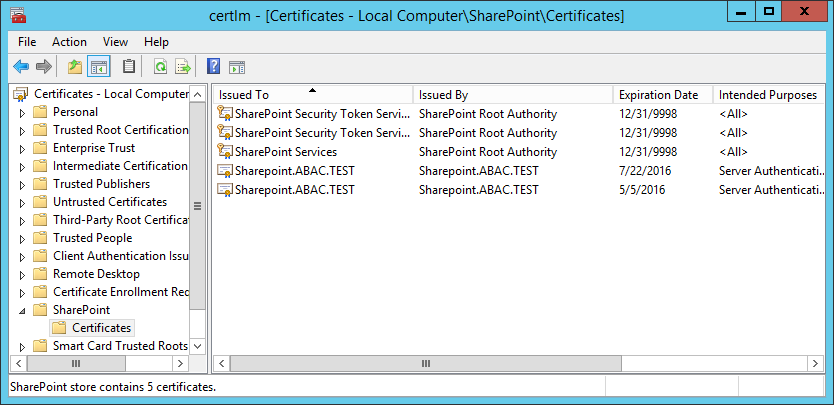This screenshot has height=405, width=834.
Task: Open the File menu
Action: [27, 42]
